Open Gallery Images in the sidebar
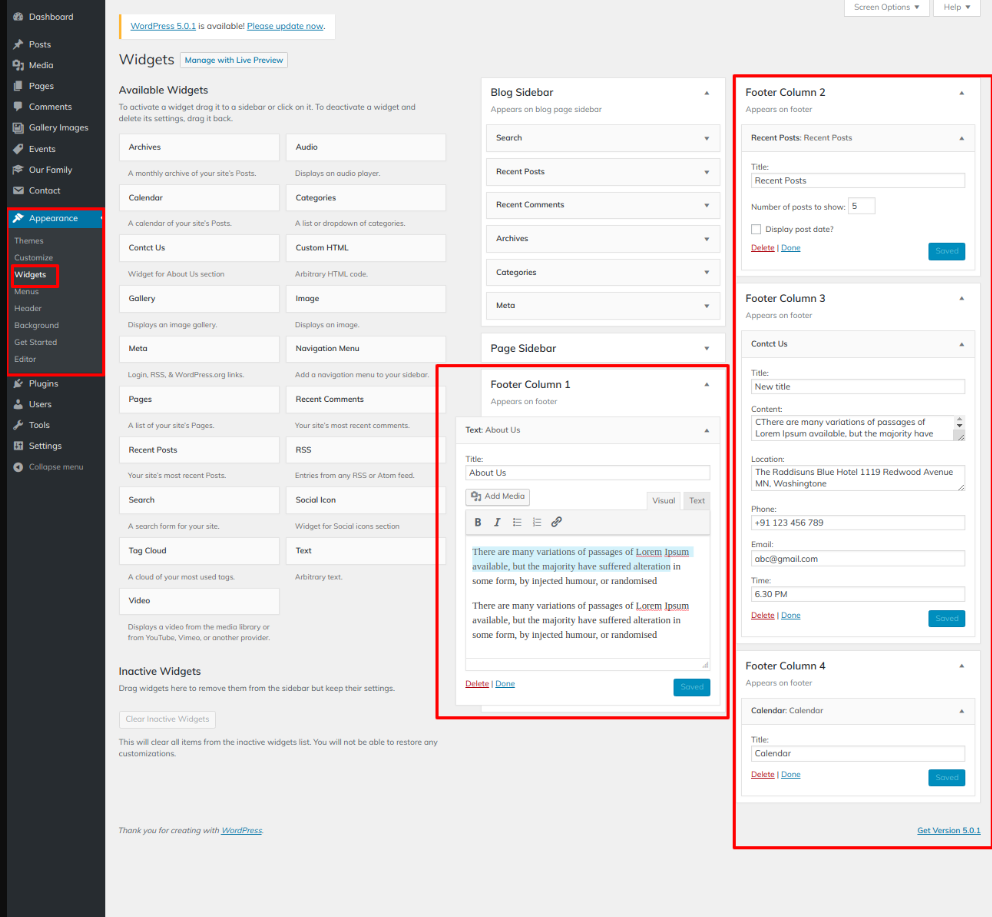Screen dimensions: 992x917 (x=58, y=128)
